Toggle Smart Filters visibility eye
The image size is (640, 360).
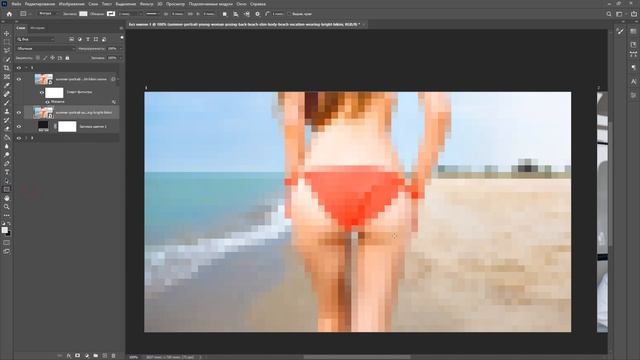[x=41, y=93]
